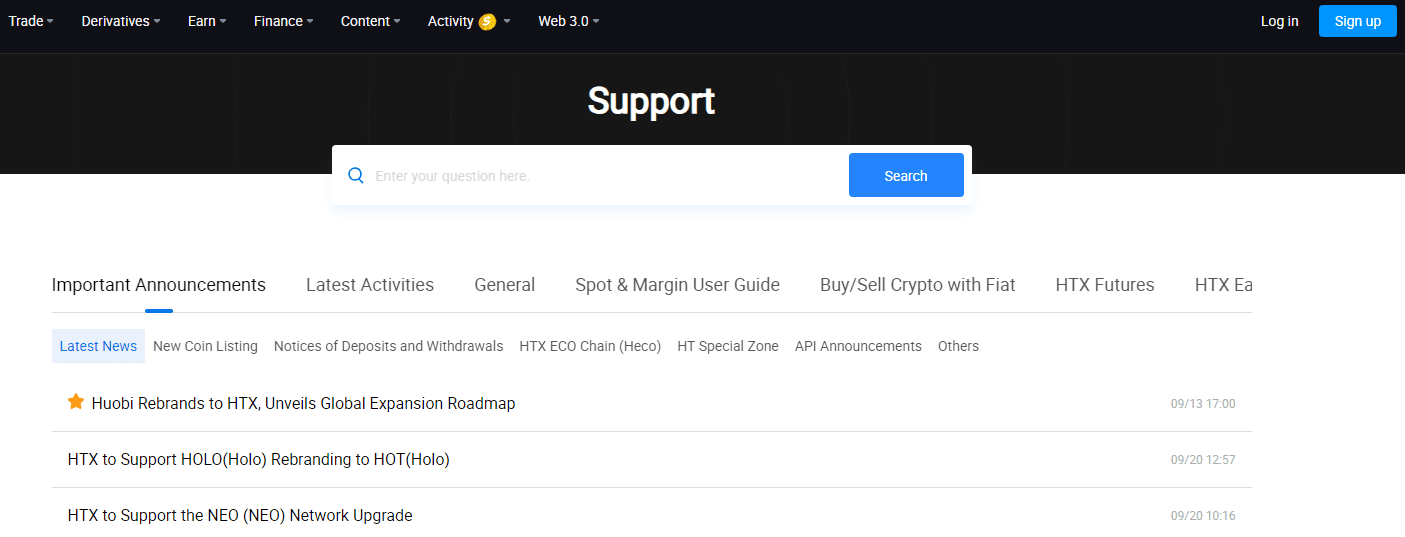Select the New Coin Listing filter
This screenshot has width=1405, height=537.
[x=205, y=346]
